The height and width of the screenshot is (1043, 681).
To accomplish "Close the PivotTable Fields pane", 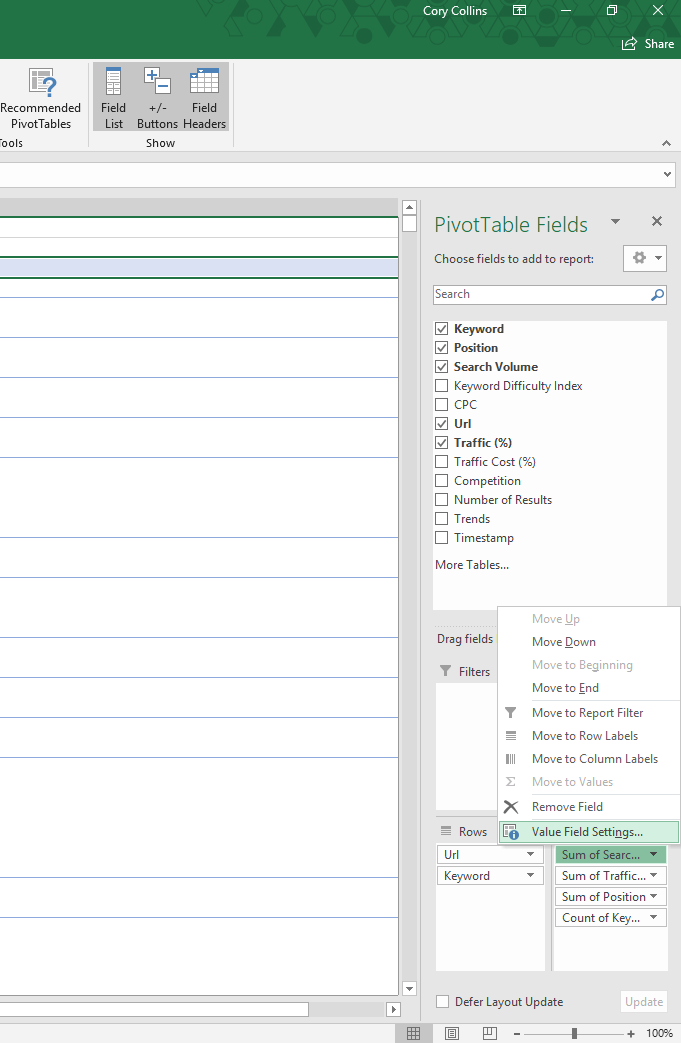I will [657, 222].
